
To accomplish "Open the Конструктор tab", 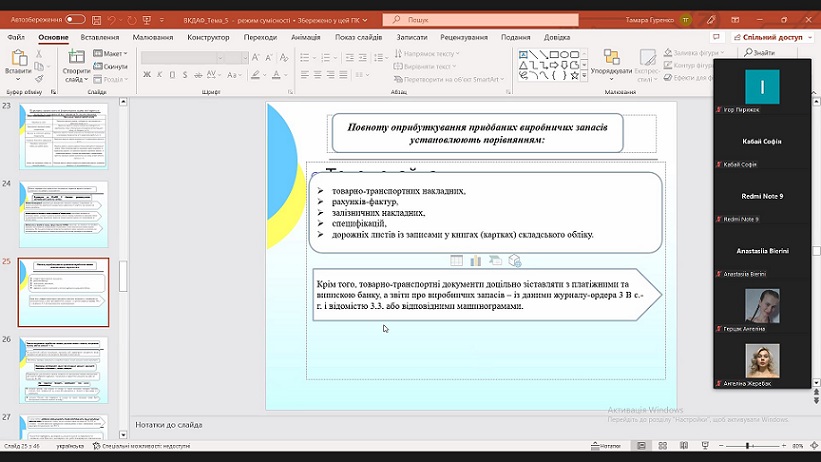I will (208, 37).
